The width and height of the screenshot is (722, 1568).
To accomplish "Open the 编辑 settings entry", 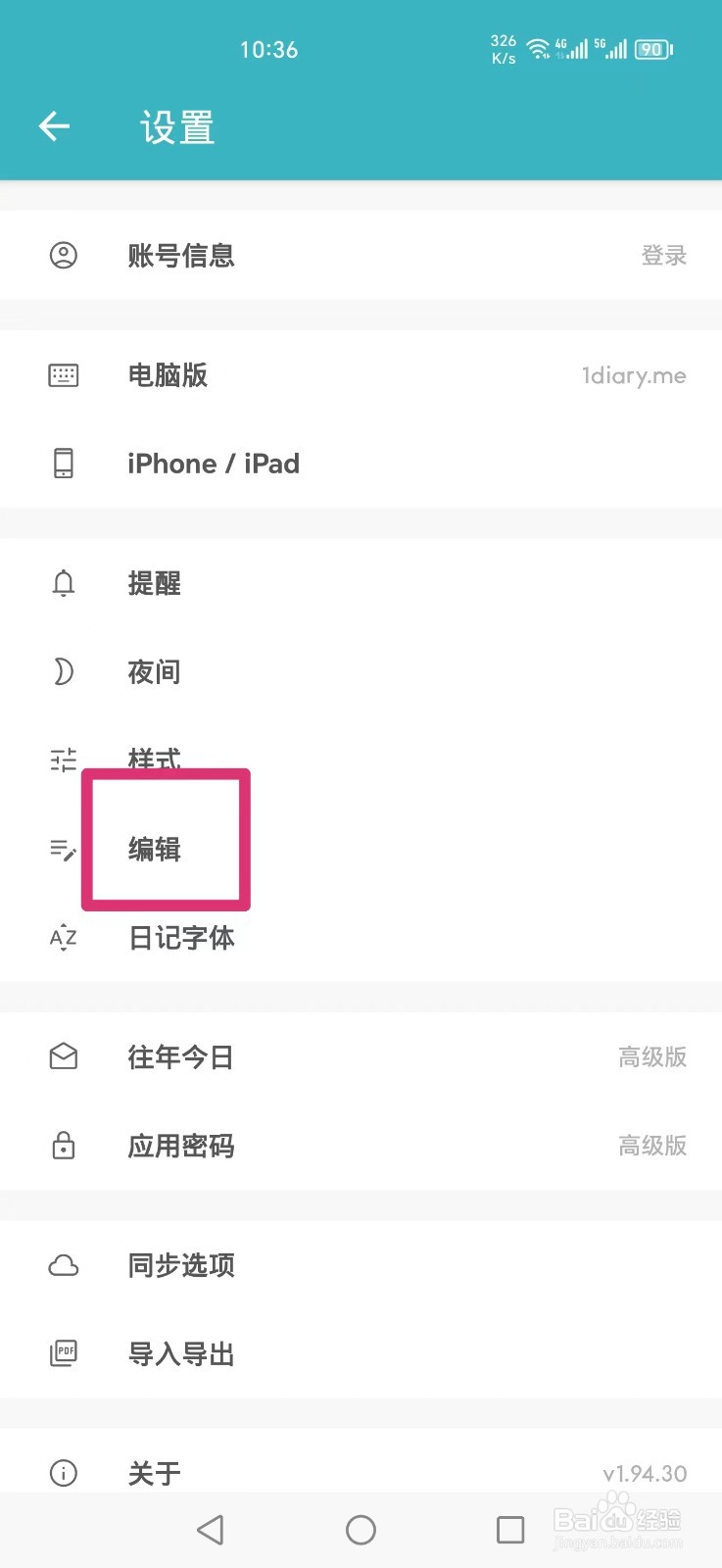I will (361, 849).
